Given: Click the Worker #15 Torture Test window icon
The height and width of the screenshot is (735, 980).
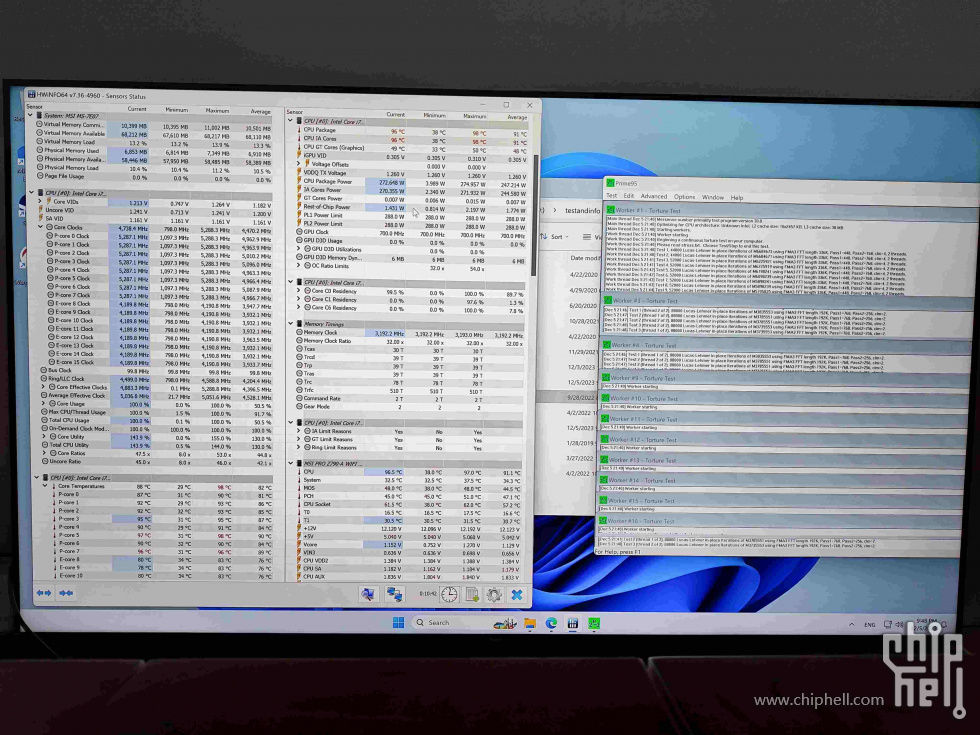Looking at the screenshot, I should pos(604,501).
